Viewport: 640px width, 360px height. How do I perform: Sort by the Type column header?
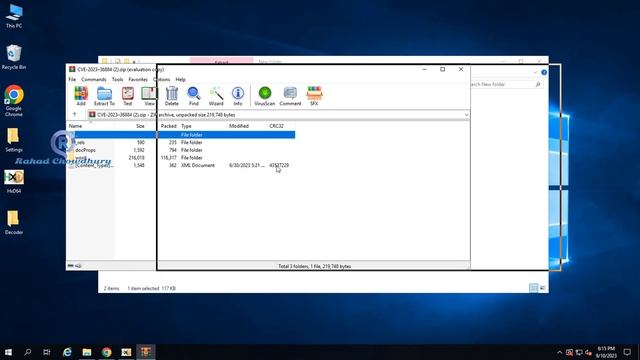tap(186, 126)
